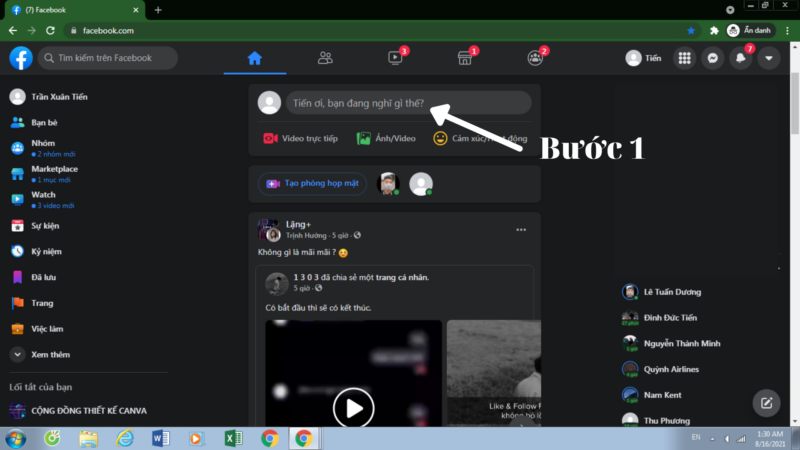800x450 pixels.
Task: Expand the account dropdown arrow in header
Action: pyautogui.click(x=768, y=58)
